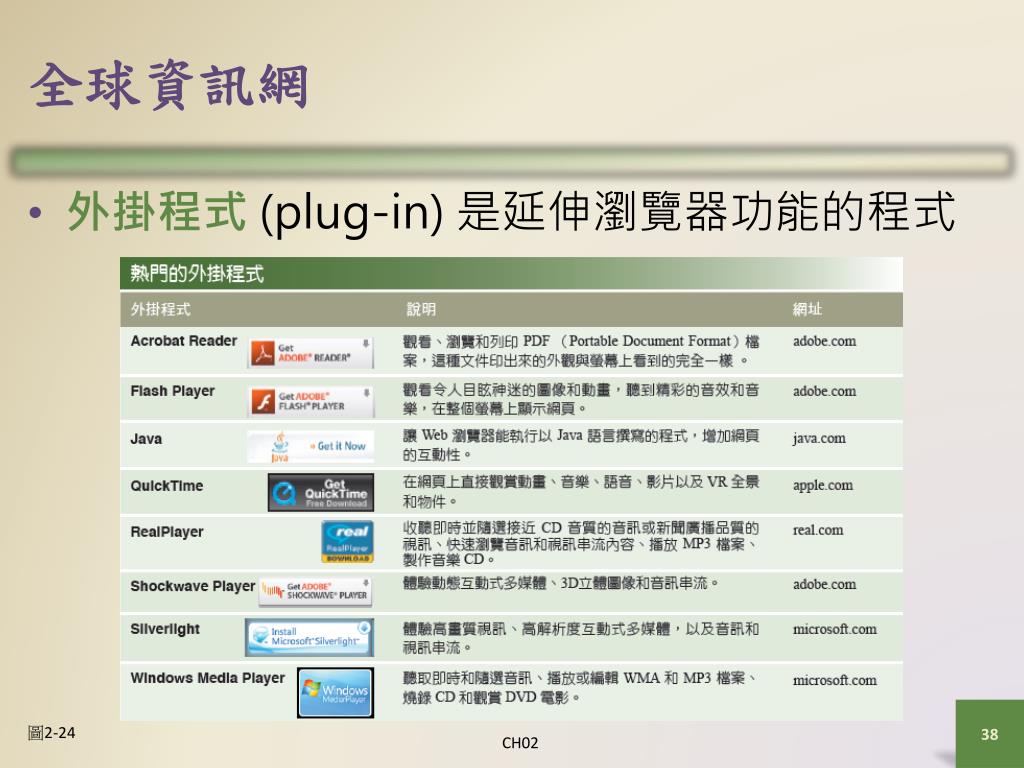Select the Windows Media Player plug-in name
Image resolution: width=1024 pixels, height=768 pixels.
click(x=208, y=678)
